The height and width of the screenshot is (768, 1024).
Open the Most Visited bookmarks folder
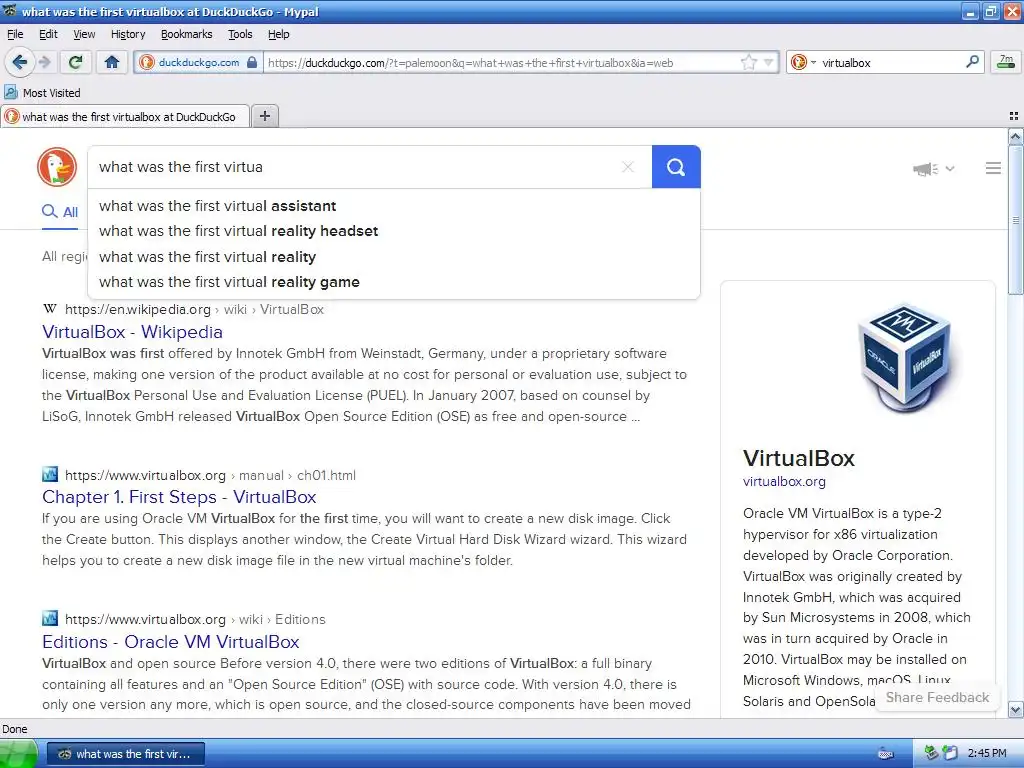[x=42, y=93]
